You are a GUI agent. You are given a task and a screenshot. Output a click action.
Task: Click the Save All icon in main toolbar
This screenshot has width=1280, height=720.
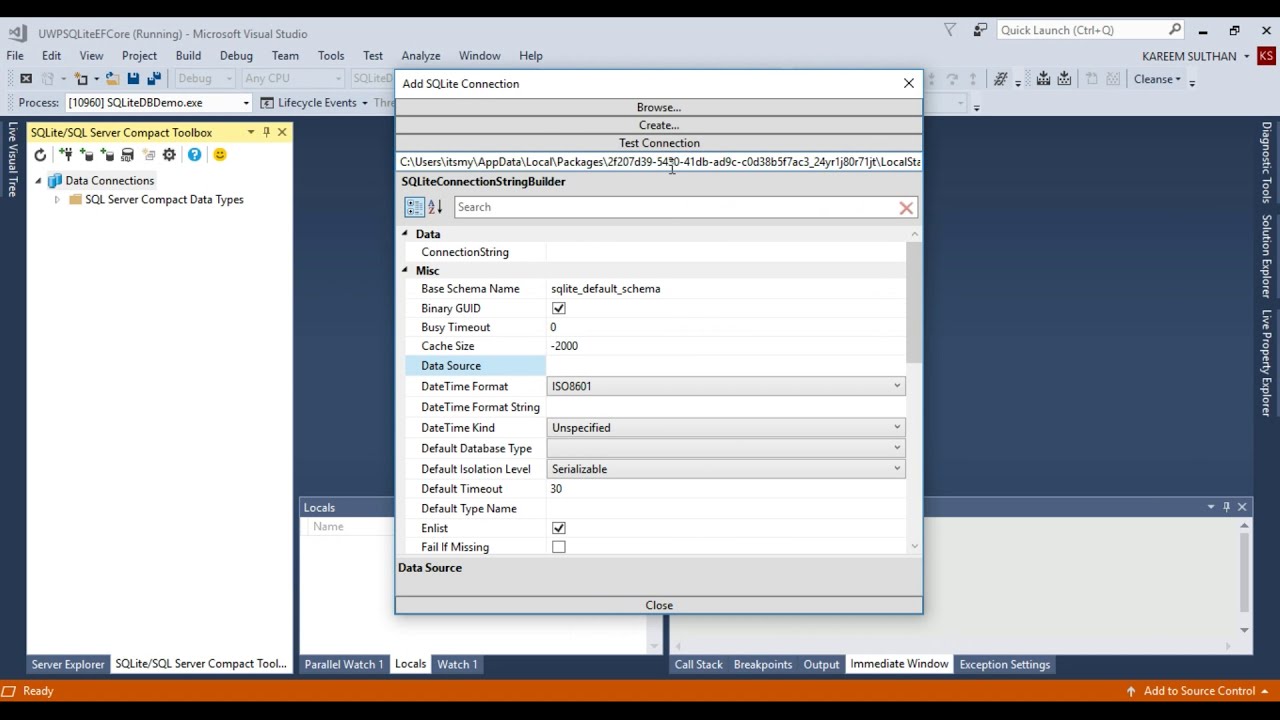pyautogui.click(x=154, y=79)
